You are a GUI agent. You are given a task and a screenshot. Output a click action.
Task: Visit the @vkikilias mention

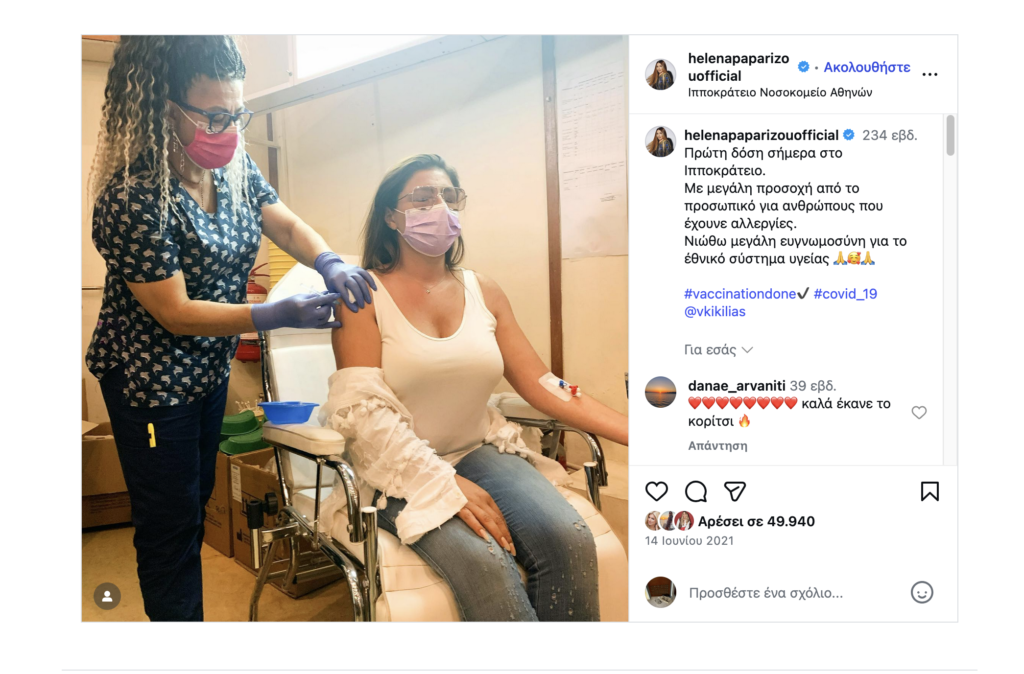coord(714,312)
